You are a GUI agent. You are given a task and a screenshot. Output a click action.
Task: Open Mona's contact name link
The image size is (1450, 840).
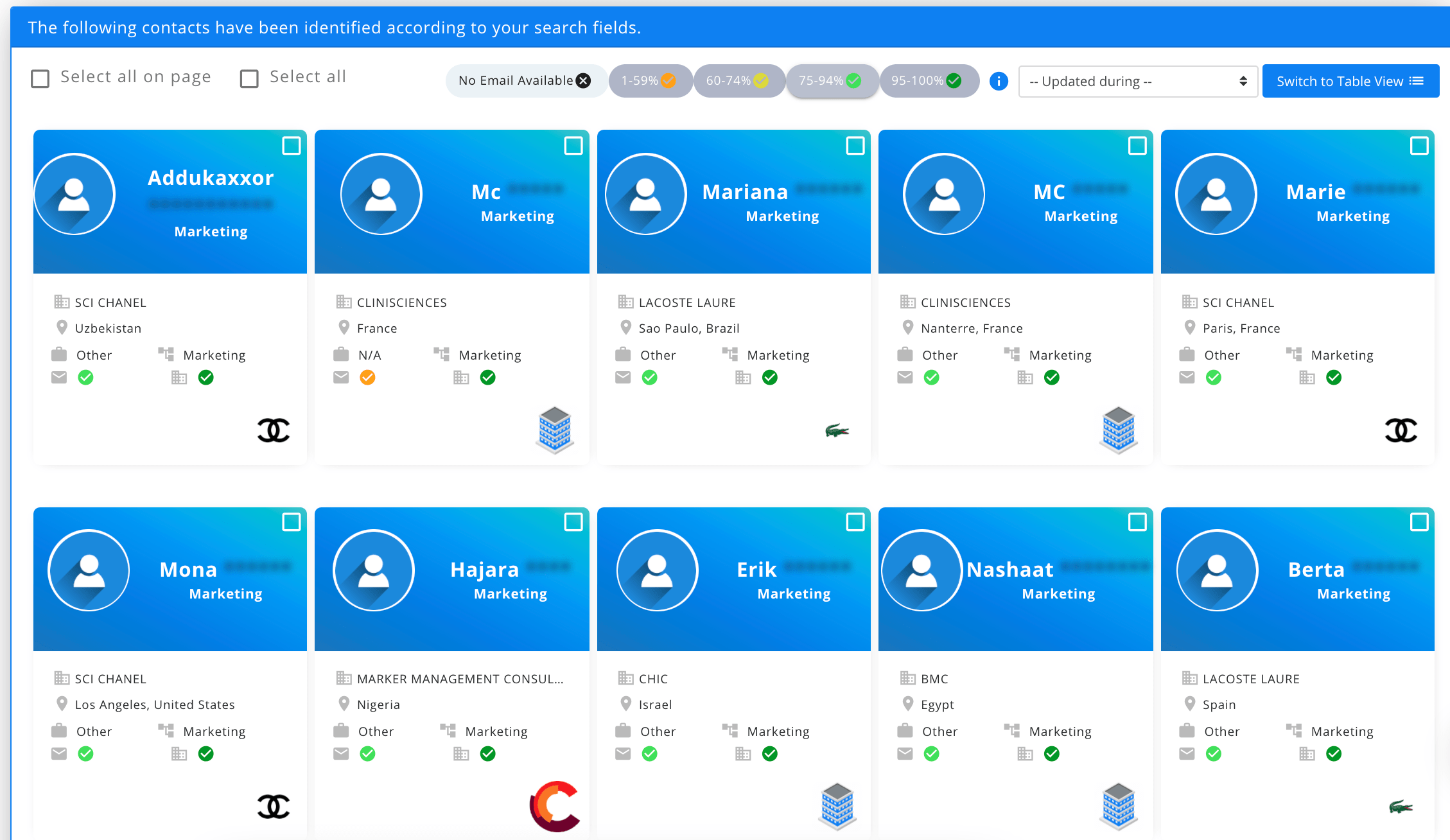click(188, 569)
